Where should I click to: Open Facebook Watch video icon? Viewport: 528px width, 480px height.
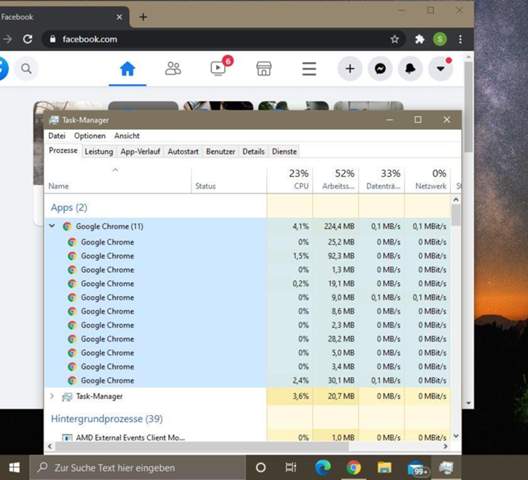(x=218, y=68)
